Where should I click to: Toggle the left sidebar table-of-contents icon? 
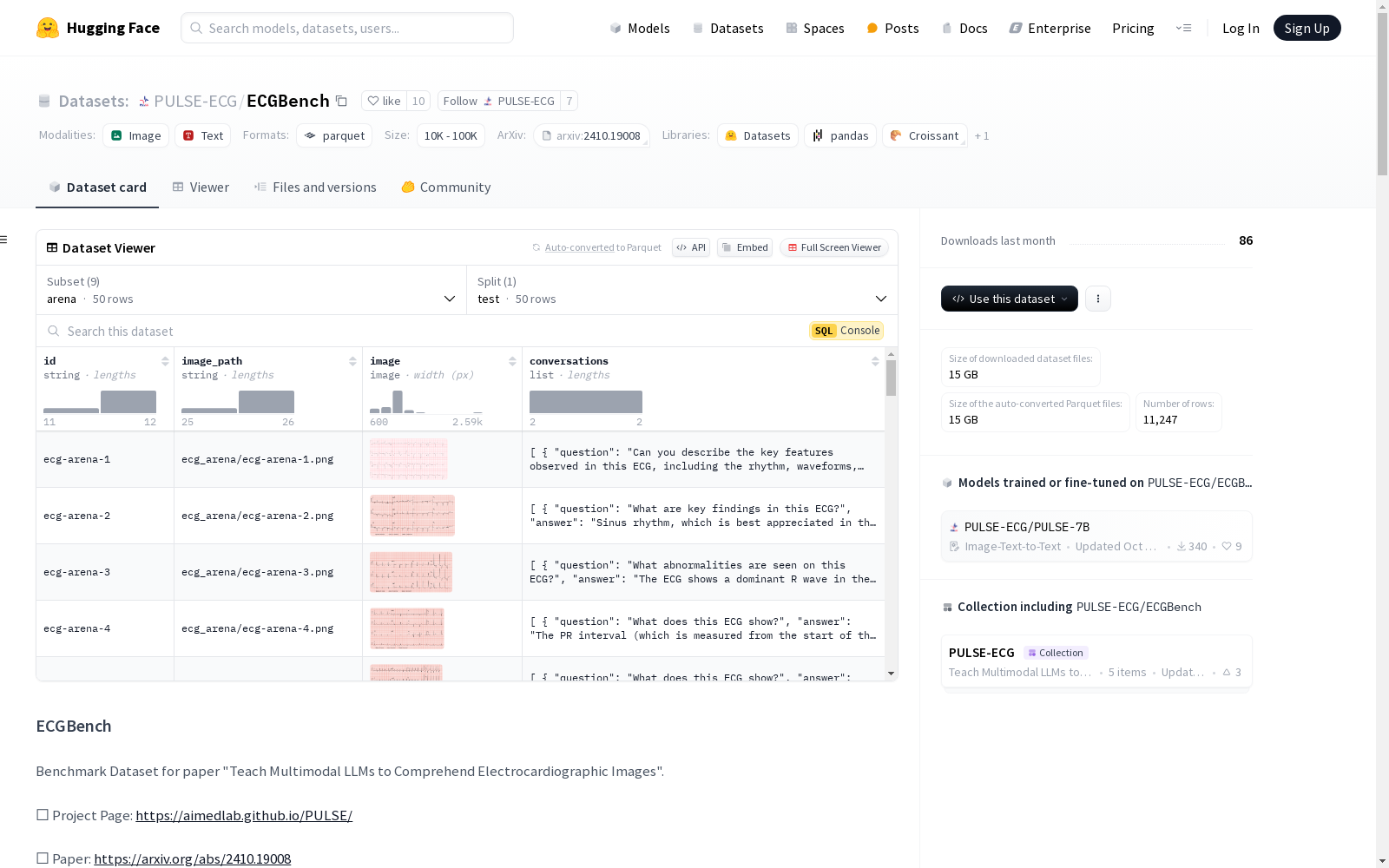pyautogui.click(x=3, y=240)
